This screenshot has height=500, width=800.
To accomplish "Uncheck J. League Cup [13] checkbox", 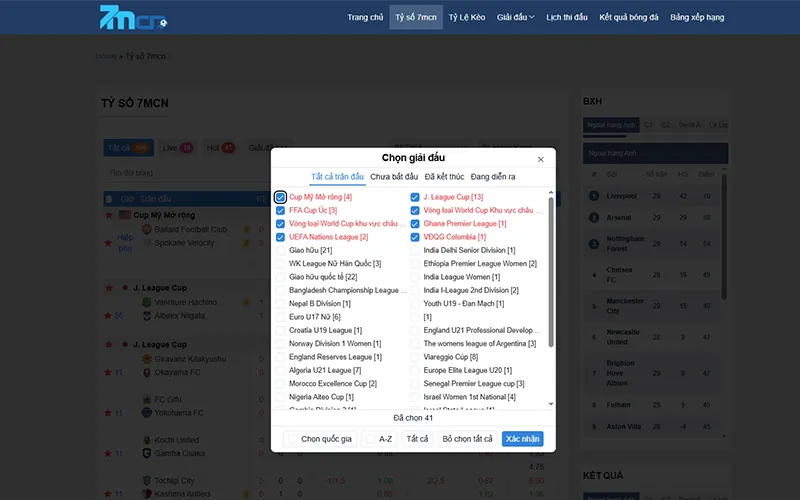I will [415, 198].
